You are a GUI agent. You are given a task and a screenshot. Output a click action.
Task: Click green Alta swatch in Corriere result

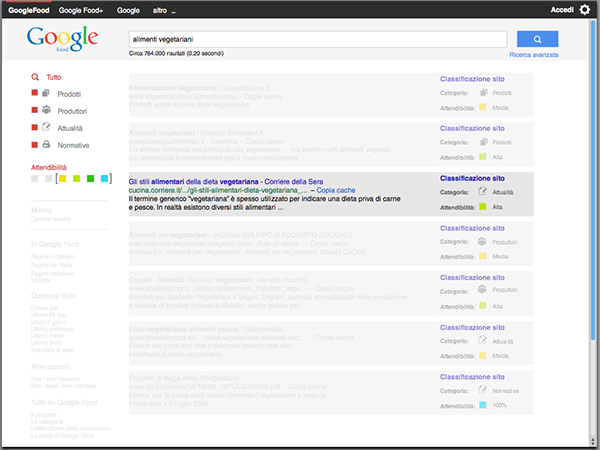point(483,207)
